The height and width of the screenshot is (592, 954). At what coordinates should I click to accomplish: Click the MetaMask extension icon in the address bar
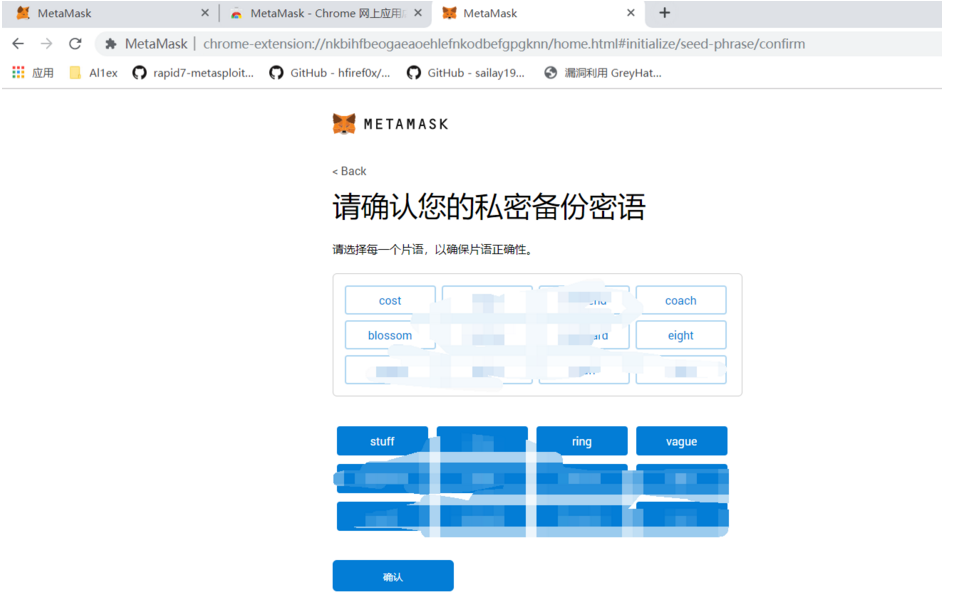(110, 43)
